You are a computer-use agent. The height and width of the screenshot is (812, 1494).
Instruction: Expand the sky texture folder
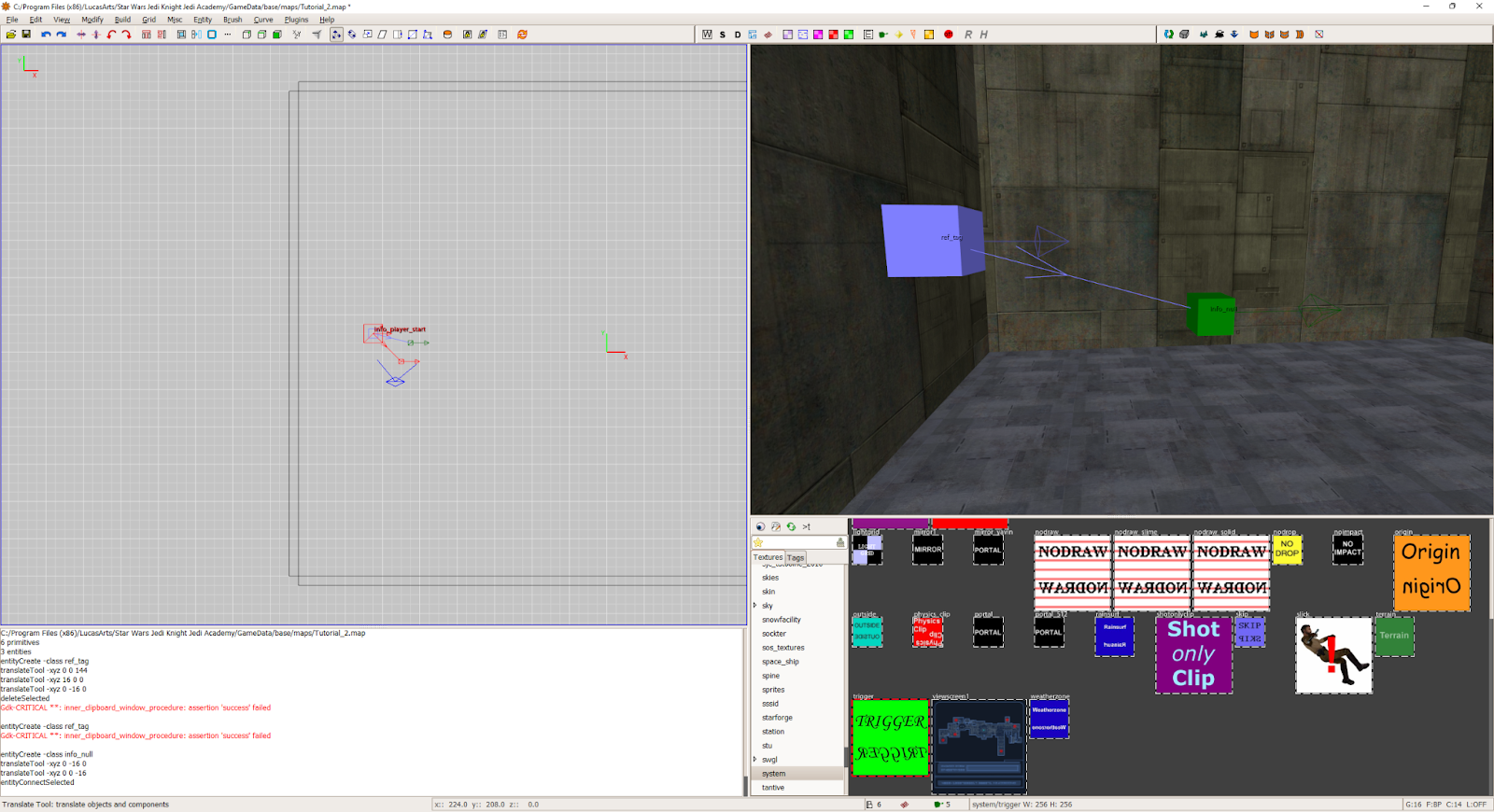[755, 606]
